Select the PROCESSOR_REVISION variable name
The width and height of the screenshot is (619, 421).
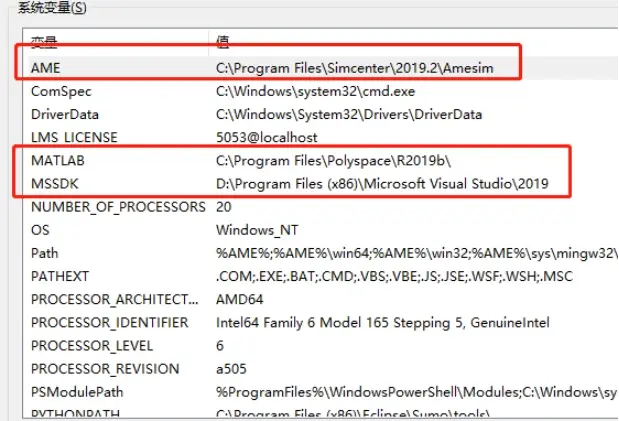point(105,369)
